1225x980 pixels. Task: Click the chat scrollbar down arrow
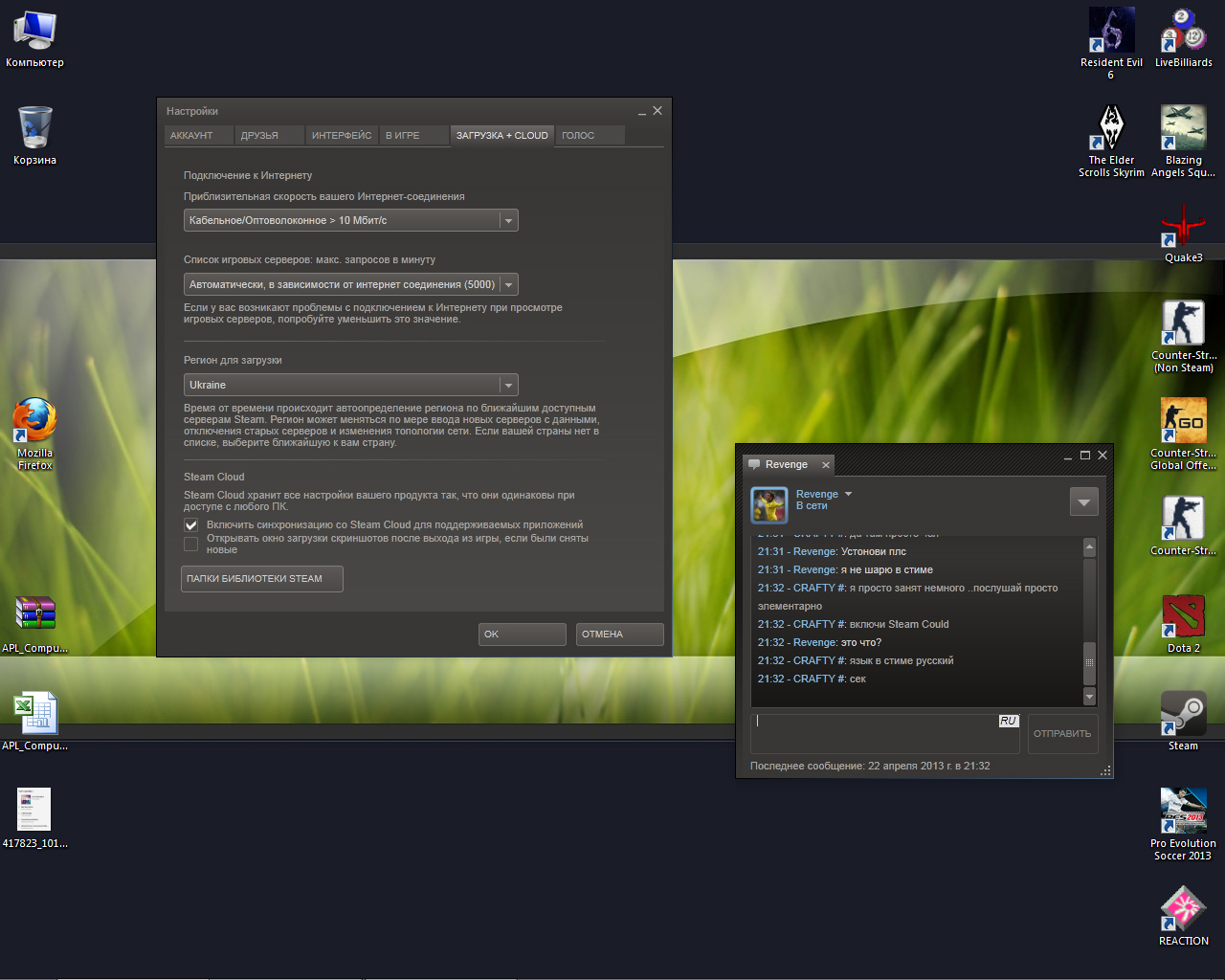coord(1089,697)
